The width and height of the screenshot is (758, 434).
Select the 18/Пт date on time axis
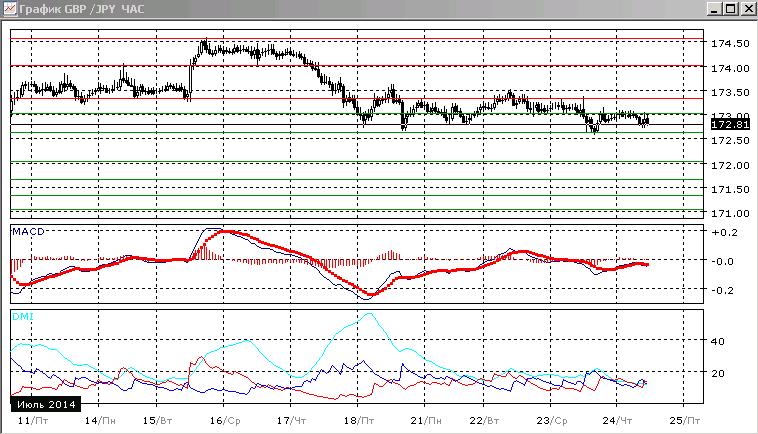(359, 421)
